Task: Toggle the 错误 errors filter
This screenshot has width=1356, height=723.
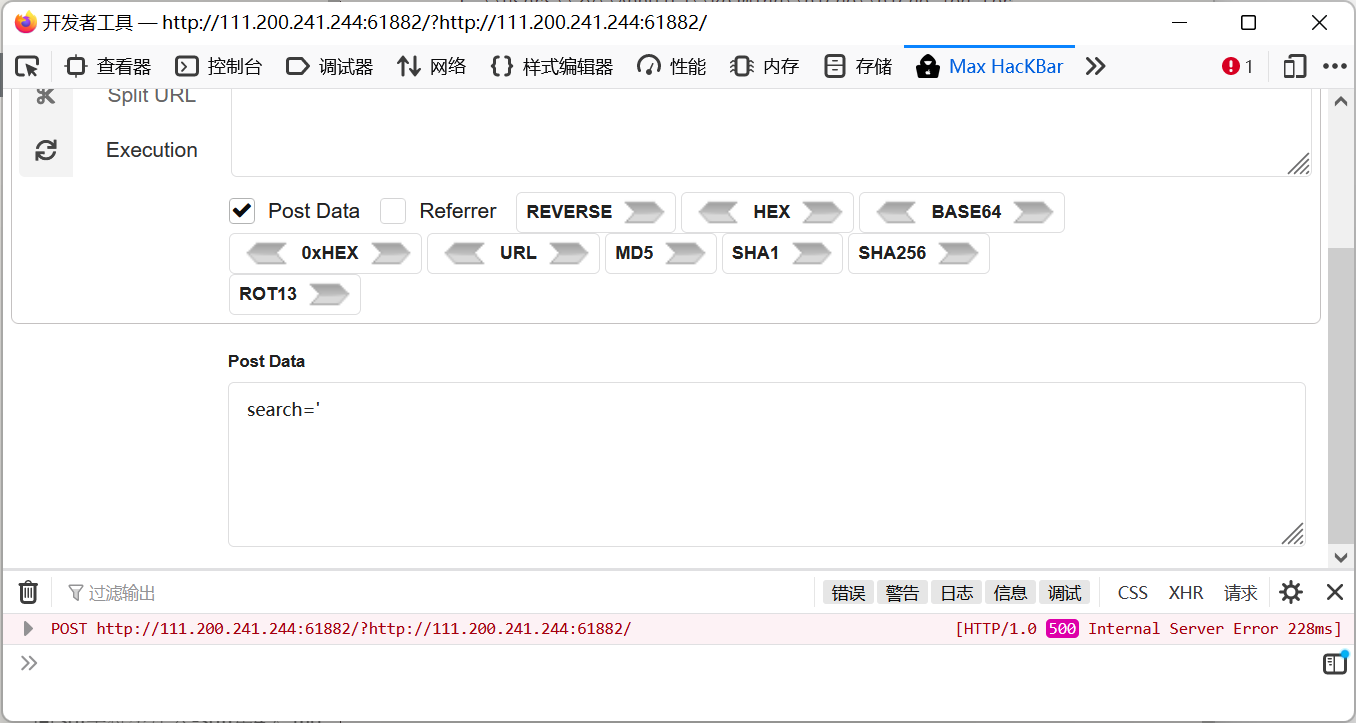Action: point(849,593)
